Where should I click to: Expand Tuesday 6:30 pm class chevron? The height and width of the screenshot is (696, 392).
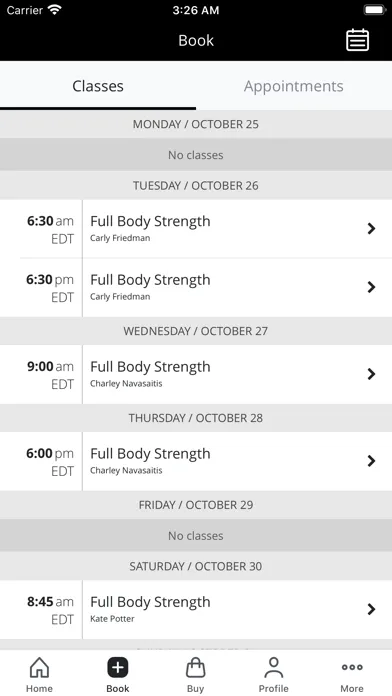pos(371,287)
